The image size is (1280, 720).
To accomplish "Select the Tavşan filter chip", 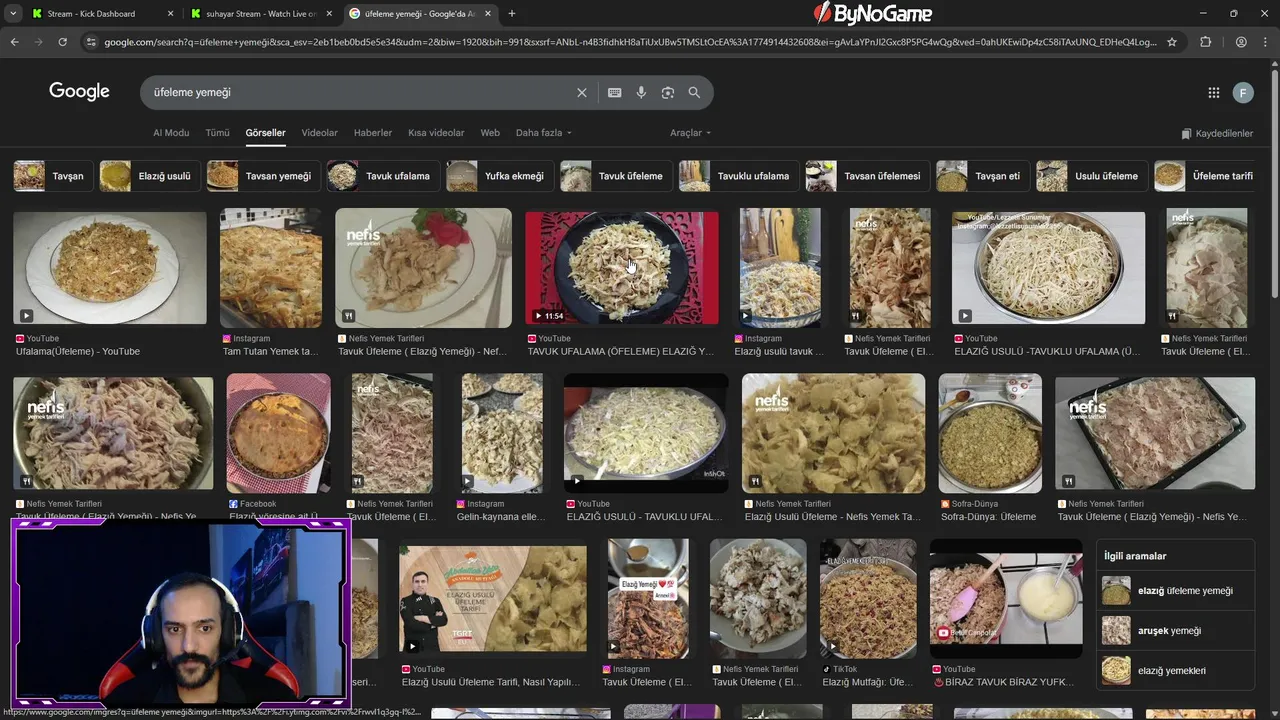I will coord(52,176).
